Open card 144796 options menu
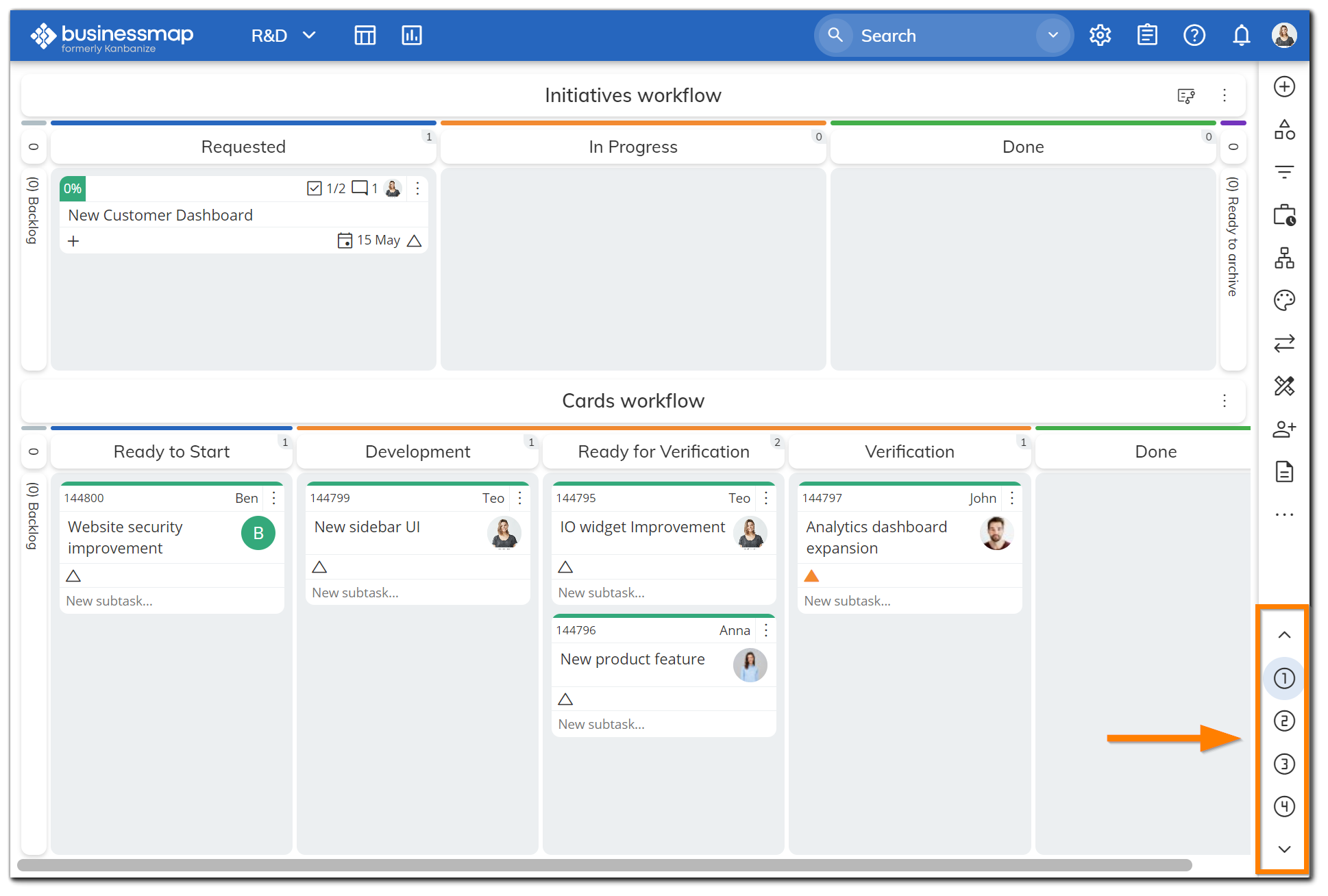The image size is (1328, 896). tap(766, 630)
